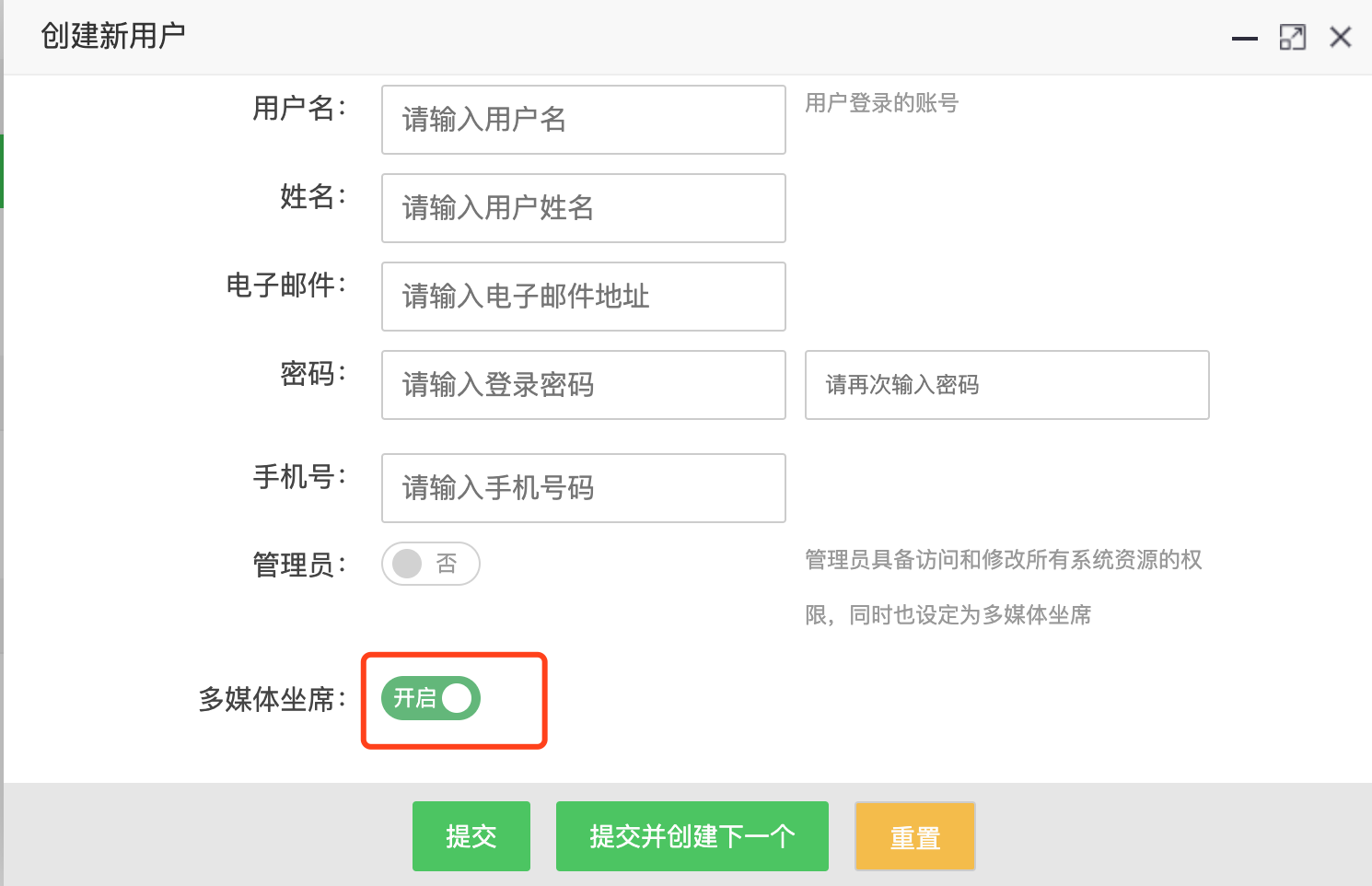Click the expand-window icon top right
This screenshot has height=886, width=1372.
(1293, 37)
